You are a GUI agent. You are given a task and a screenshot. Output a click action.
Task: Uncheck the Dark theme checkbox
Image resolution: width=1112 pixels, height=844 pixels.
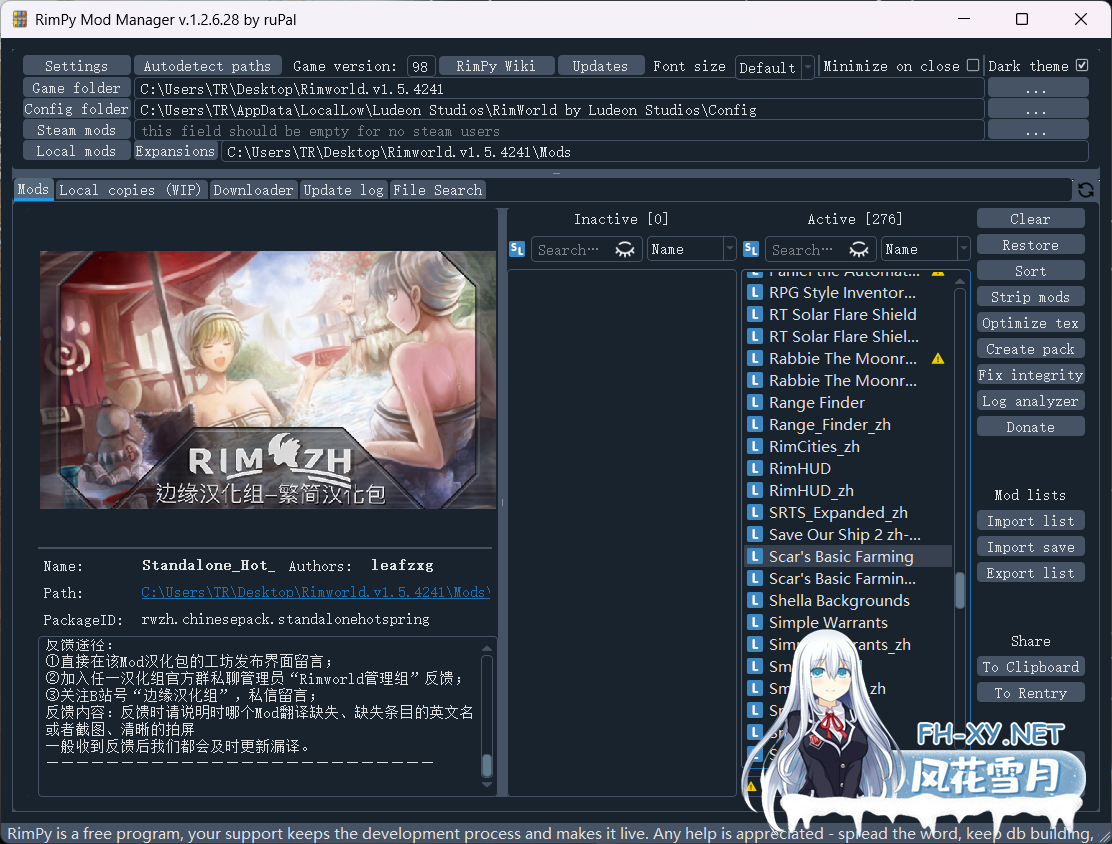pyautogui.click(x=1081, y=66)
